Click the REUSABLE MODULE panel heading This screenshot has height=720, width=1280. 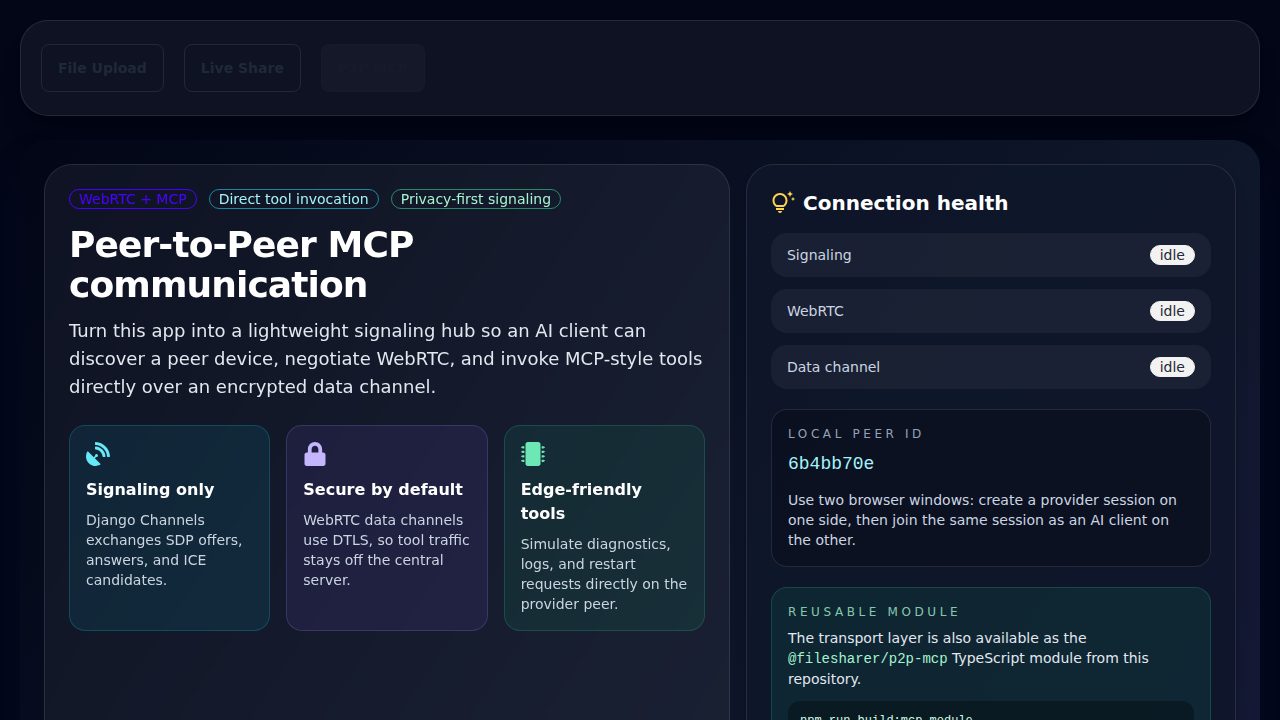[874, 611]
